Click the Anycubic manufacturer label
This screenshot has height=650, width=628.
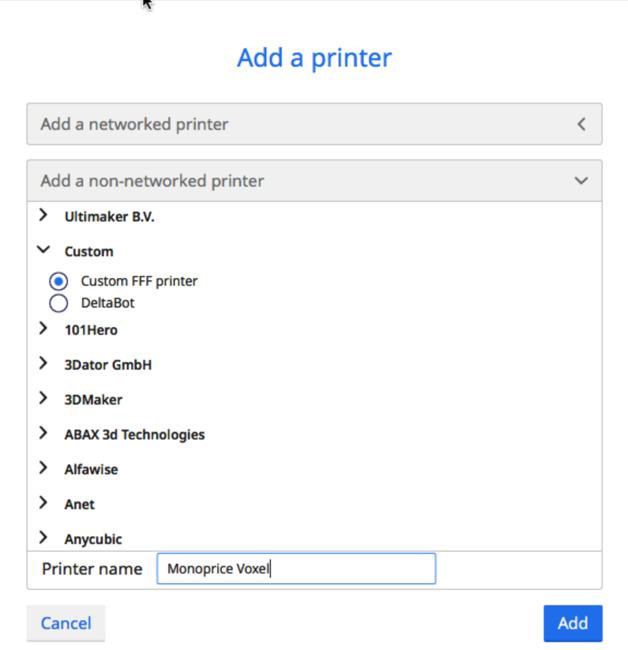(x=93, y=539)
